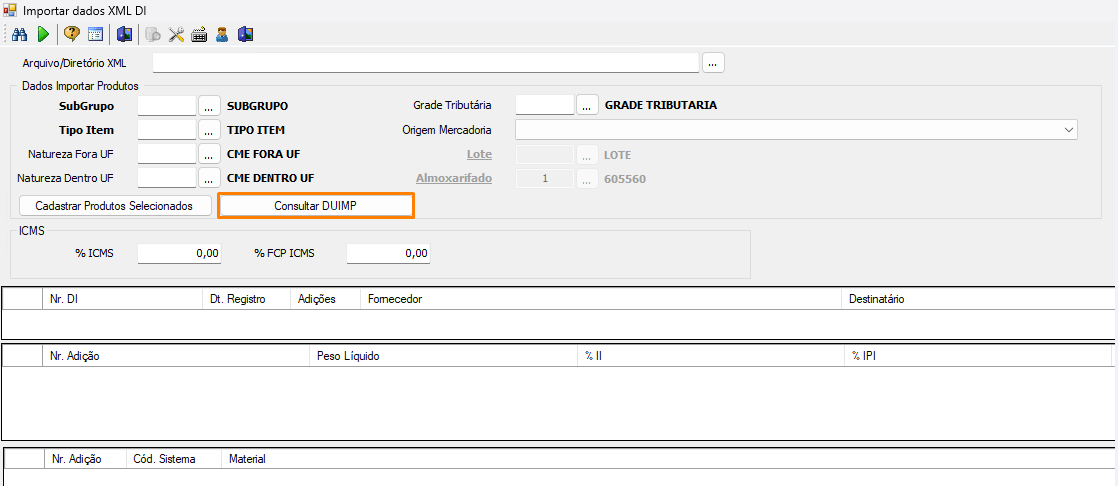Click into the Tipo Item code field
Viewport: 1118px width, 486px height.
point(167,130)
